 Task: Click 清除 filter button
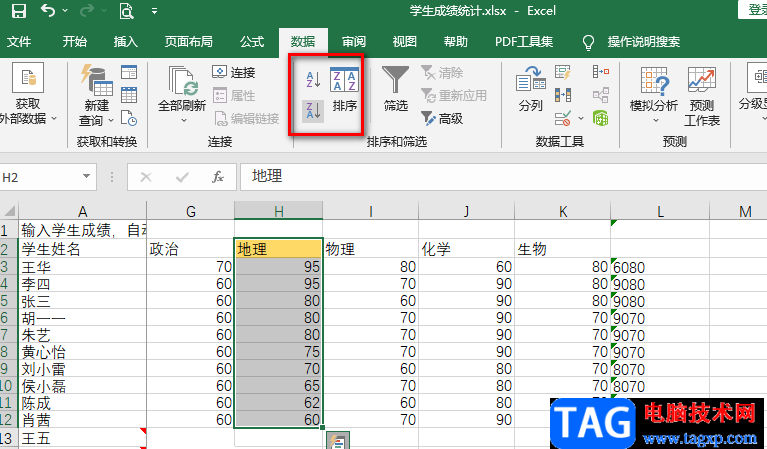tap(442, 73)
